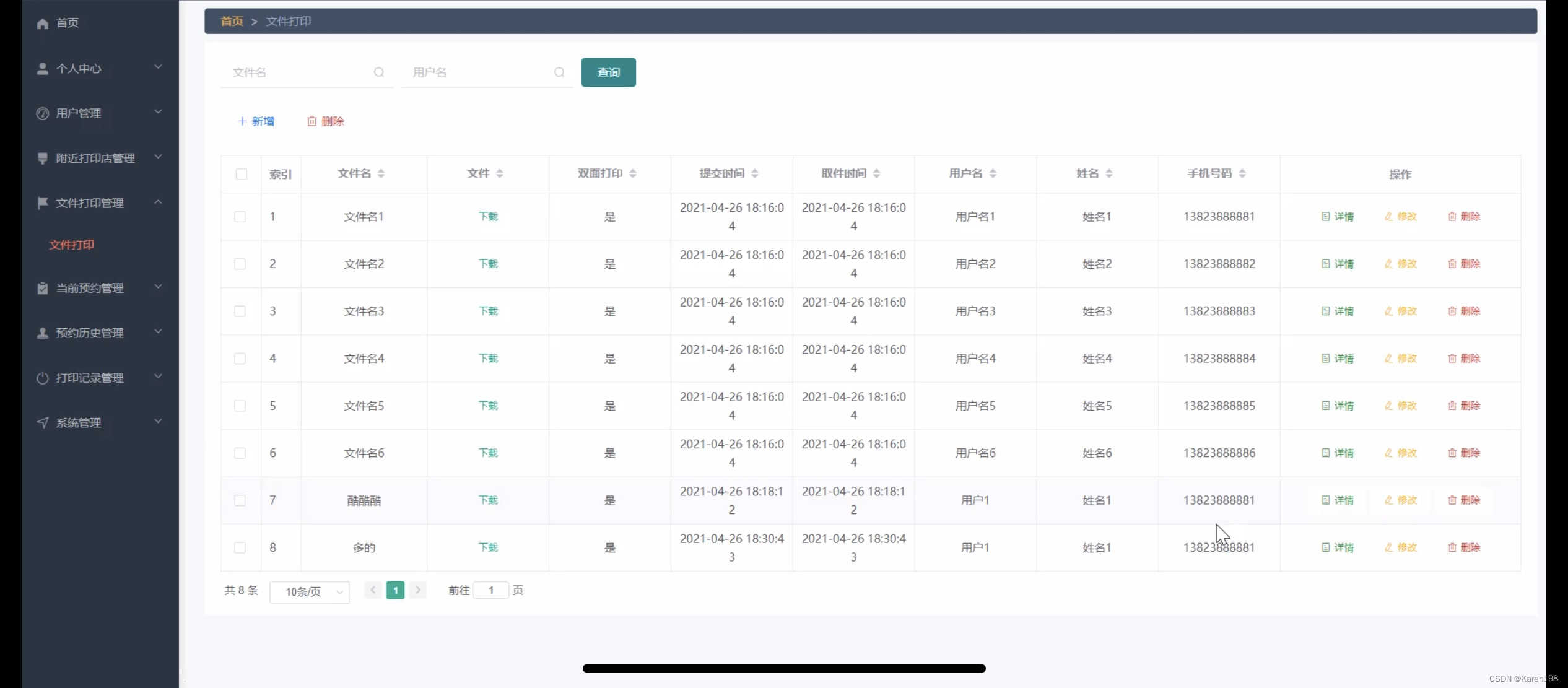Expand 当前预约管理 menu chevron
The image size is (1568, 688).
(x=158, y=287)
